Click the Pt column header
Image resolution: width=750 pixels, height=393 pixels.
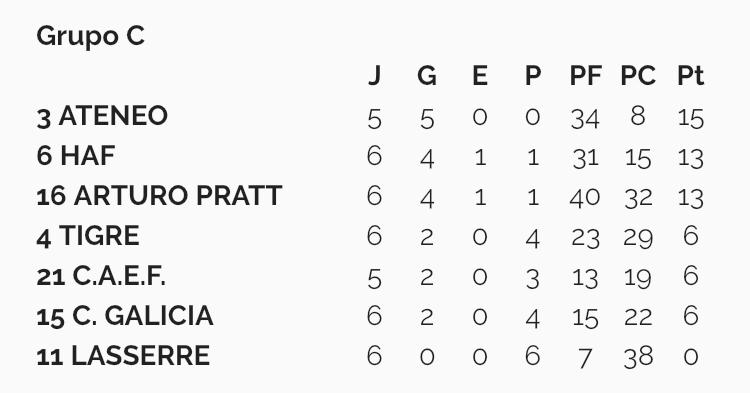[x=691, y=76]
